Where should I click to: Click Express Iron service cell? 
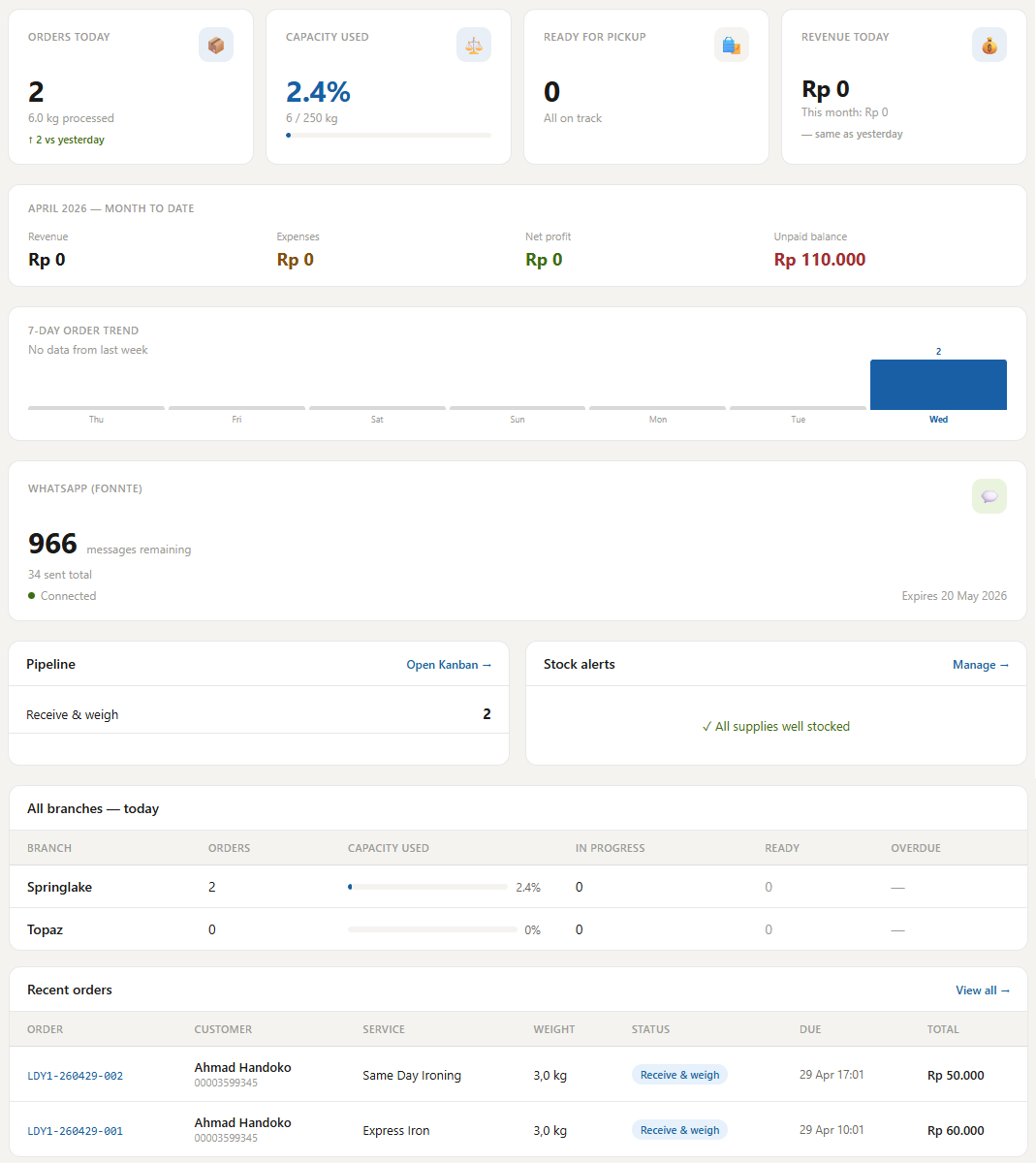point(396,1131)
